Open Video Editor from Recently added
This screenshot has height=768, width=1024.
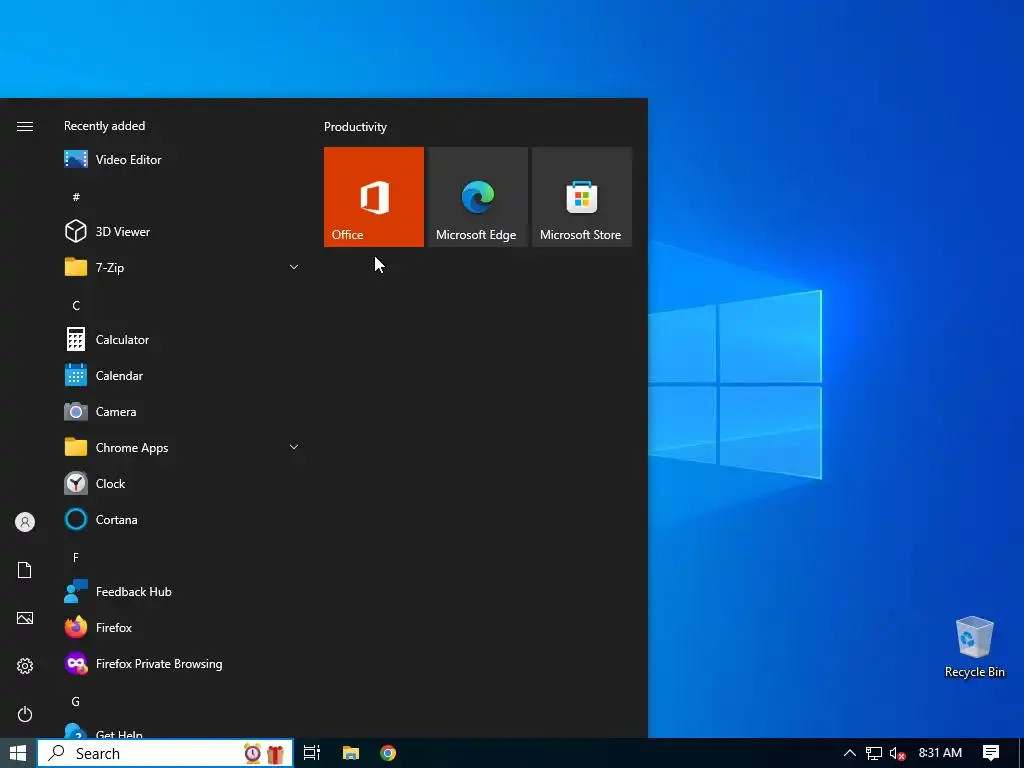[183, 159]
